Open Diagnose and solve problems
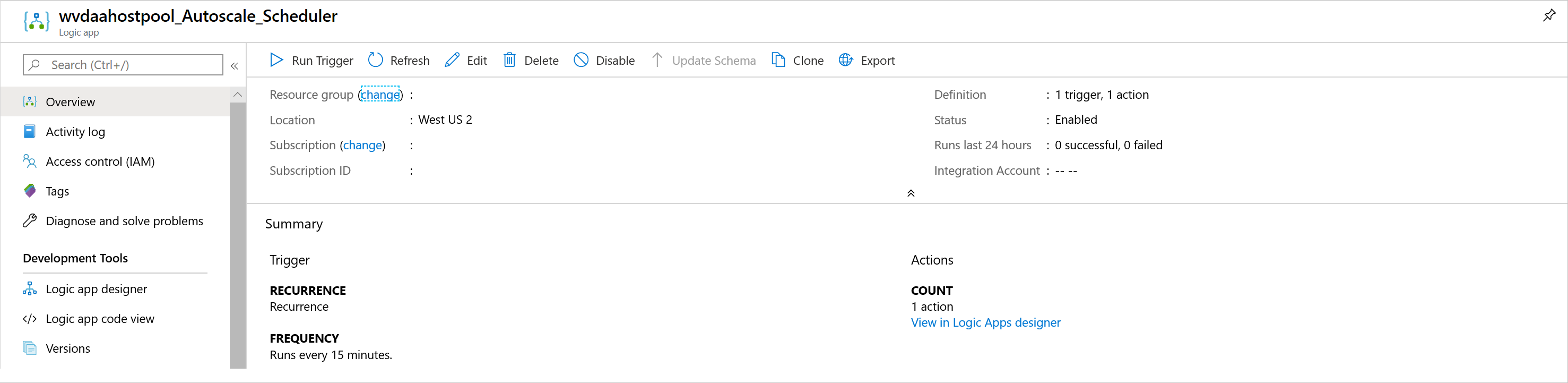1568x383 pixels. [x=124, y=221]
